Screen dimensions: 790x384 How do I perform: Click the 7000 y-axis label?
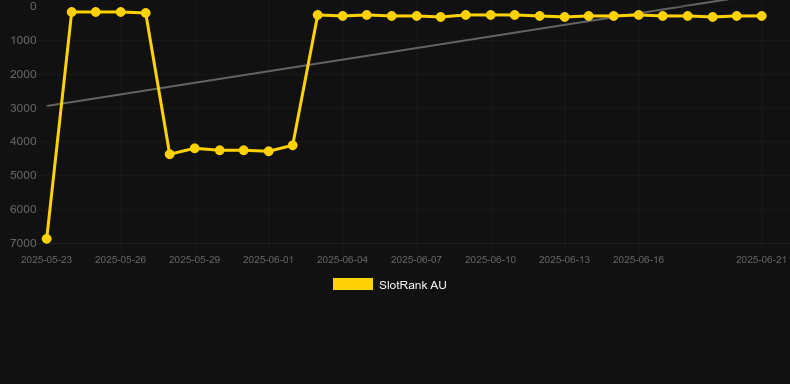(x=23, y=243)
